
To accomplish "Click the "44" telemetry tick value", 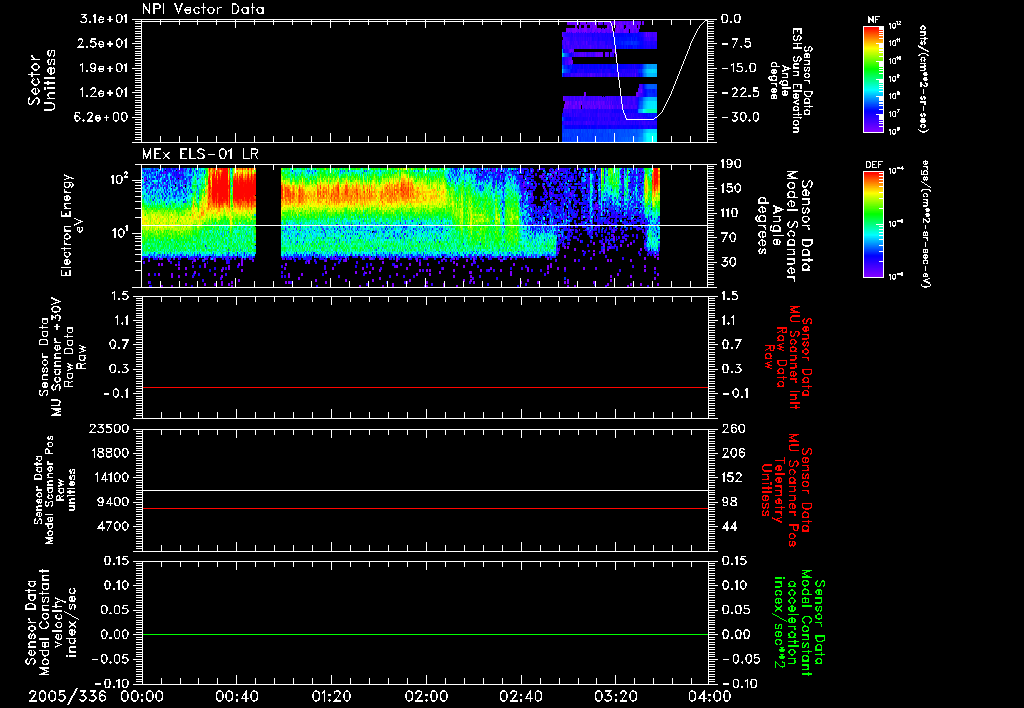I will coord(730,526).
